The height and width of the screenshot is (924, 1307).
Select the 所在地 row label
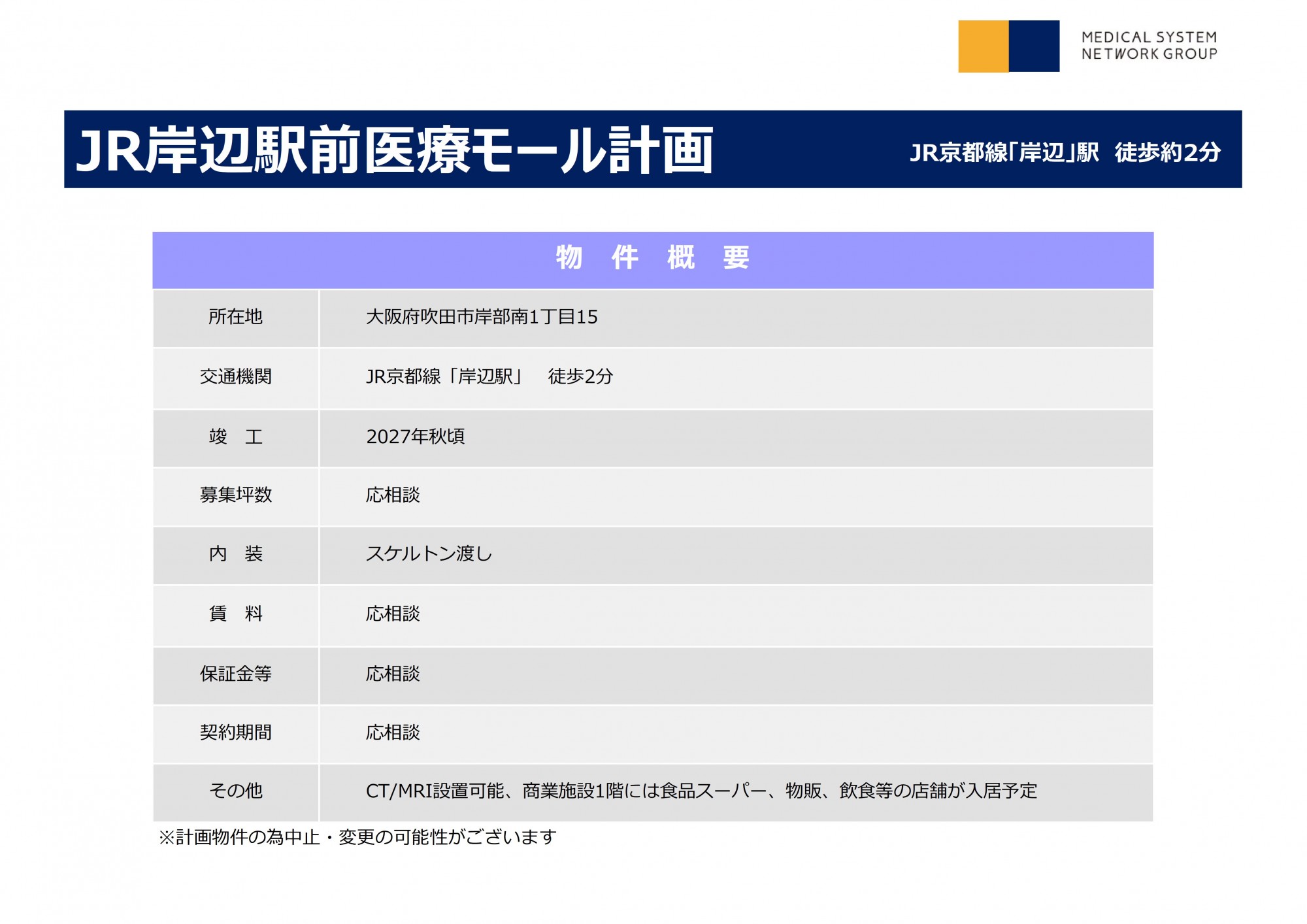(235, 317)
